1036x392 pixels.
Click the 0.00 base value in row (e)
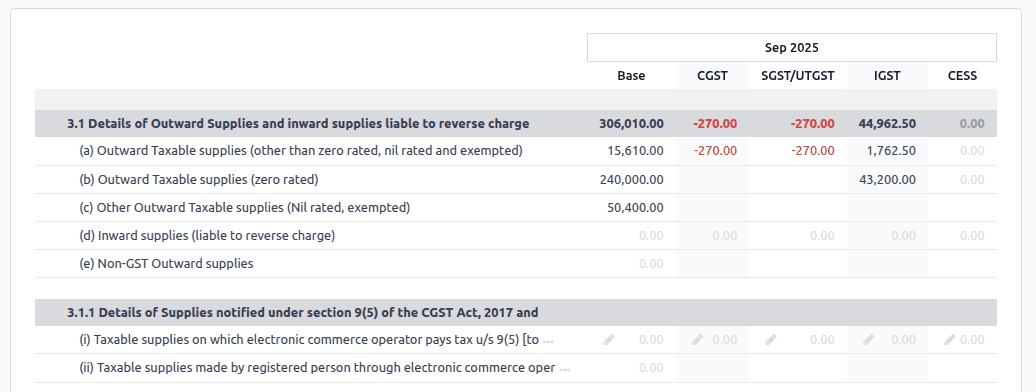coord(651,264)
